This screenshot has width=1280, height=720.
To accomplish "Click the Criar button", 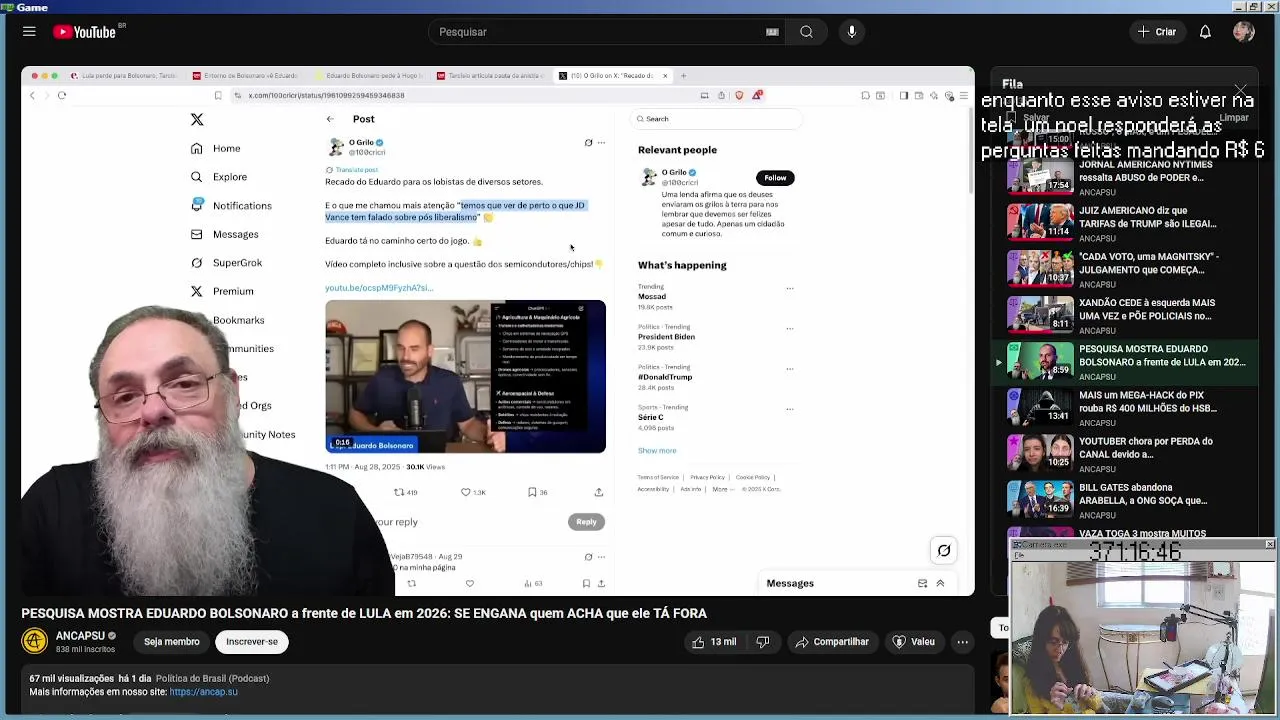I will click(x=1157, y=32).
